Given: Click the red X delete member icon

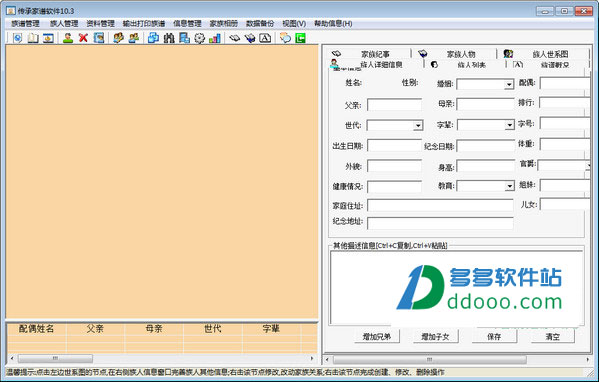Looking at the screenshot, I should tap(83, 38).
